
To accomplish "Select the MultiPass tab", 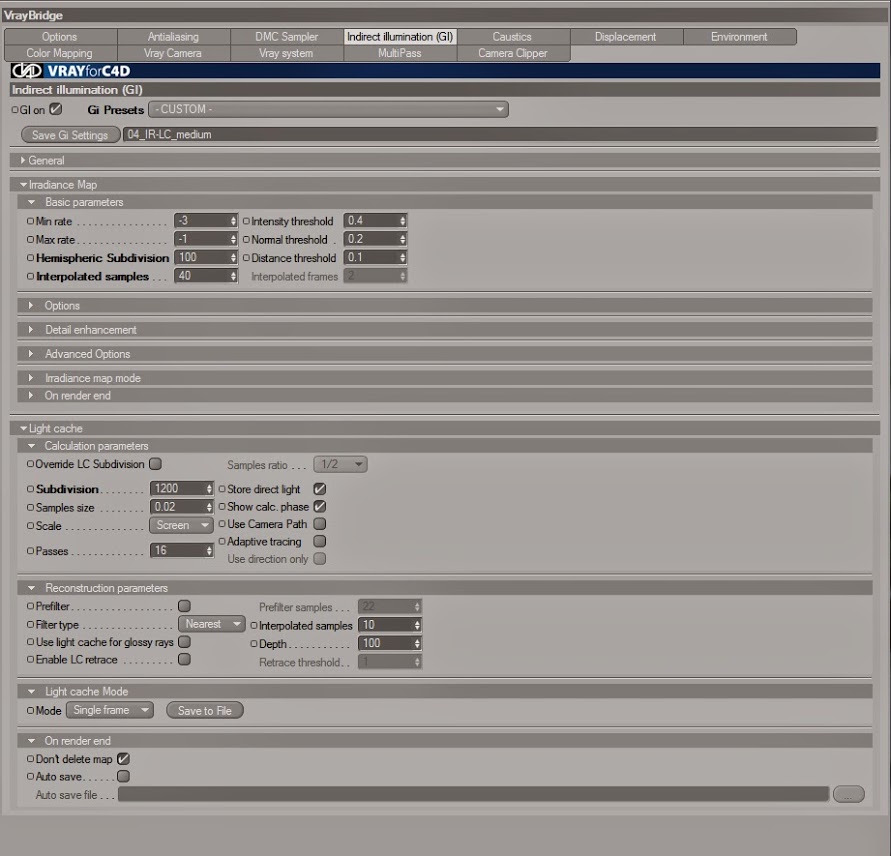I will click(x=400, y=53).
